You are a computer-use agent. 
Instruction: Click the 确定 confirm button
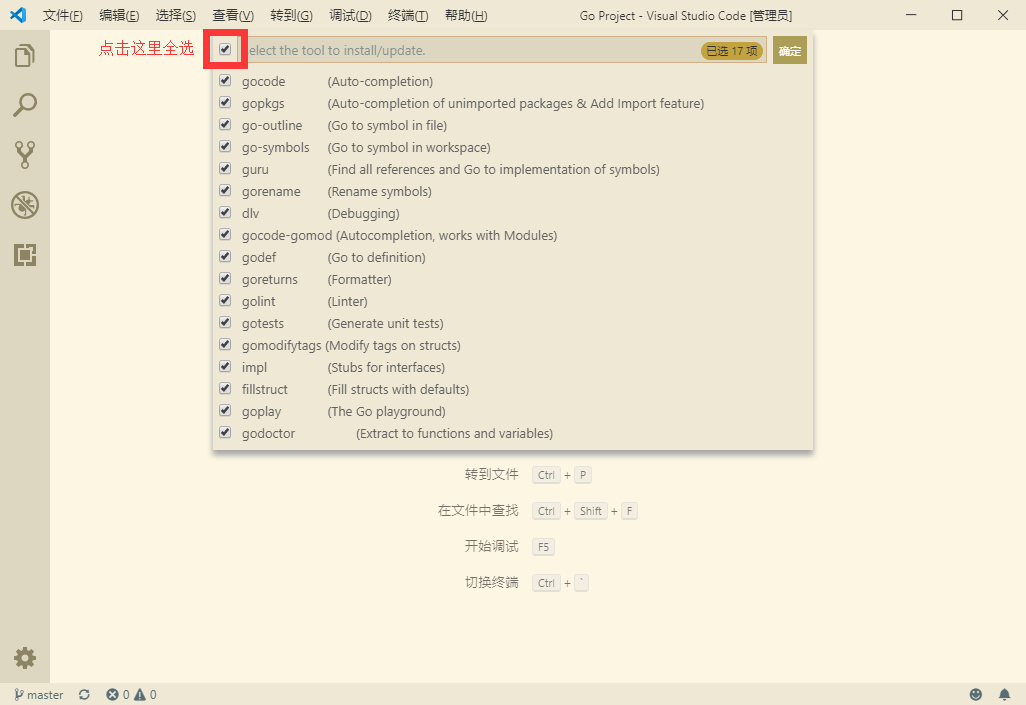tap(789, 50)
